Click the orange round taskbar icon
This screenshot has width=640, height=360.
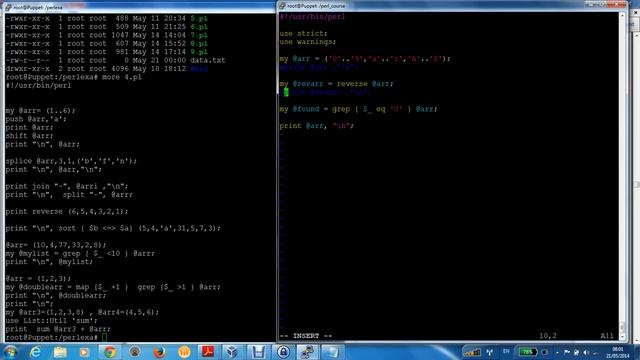pyautogui.click(x=184, y=352)
